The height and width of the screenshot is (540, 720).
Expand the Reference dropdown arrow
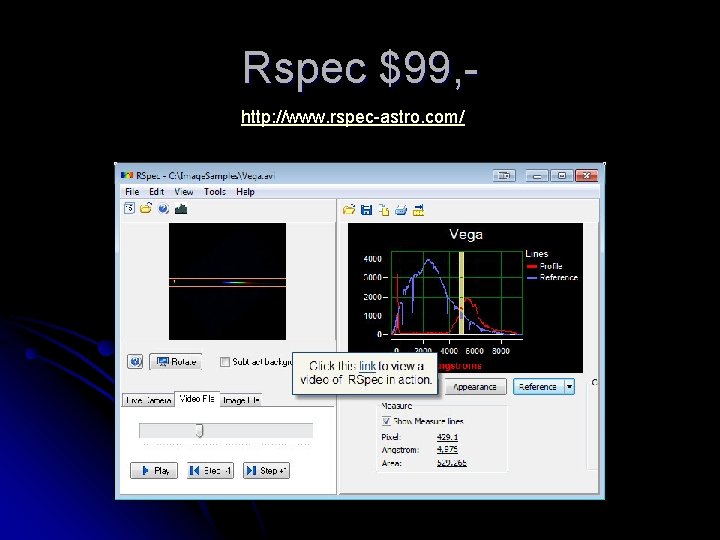tap(569, 387)
